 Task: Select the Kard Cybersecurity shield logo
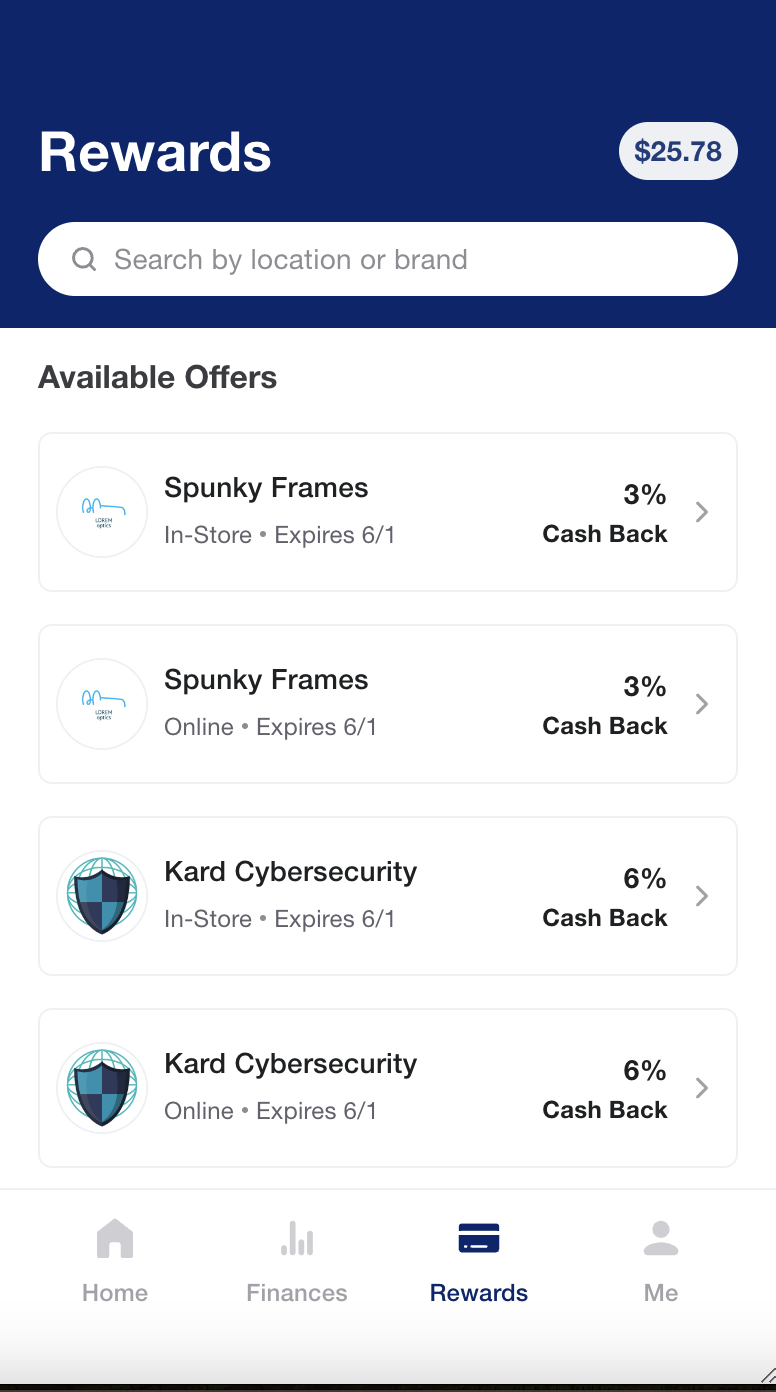[x=102, y=896]
